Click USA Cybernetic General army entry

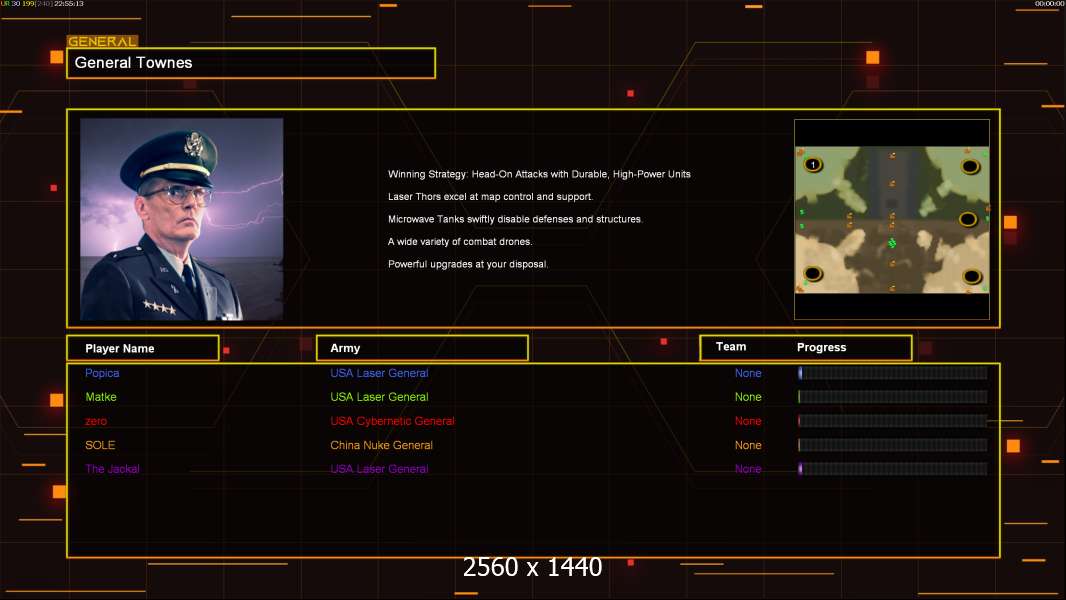coord(392,421)
